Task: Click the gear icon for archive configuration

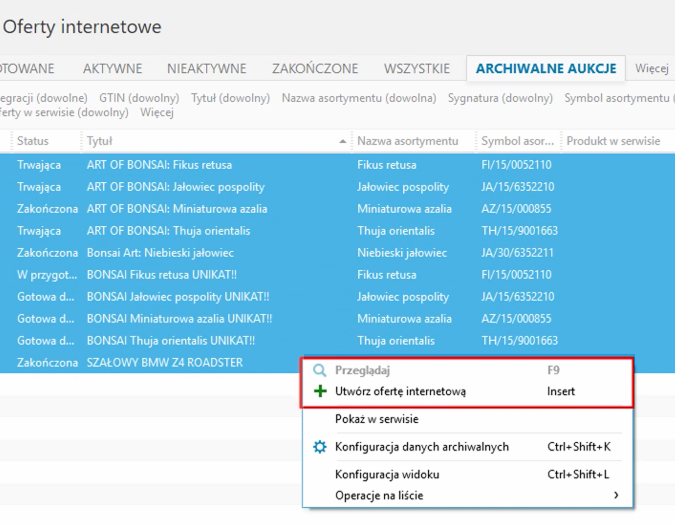Action: pyautogui.click(x=320, y=447)
